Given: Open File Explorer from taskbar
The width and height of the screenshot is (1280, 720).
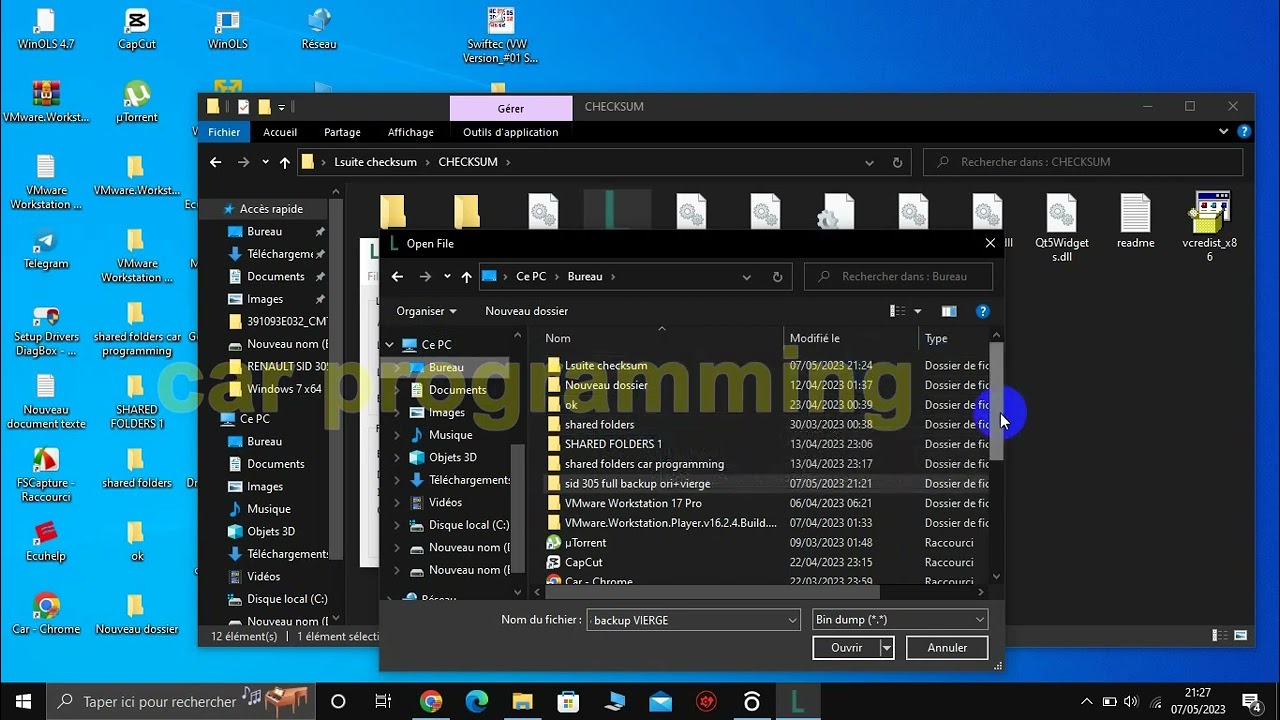Looking at the screenshot, I should pos(523,702).
